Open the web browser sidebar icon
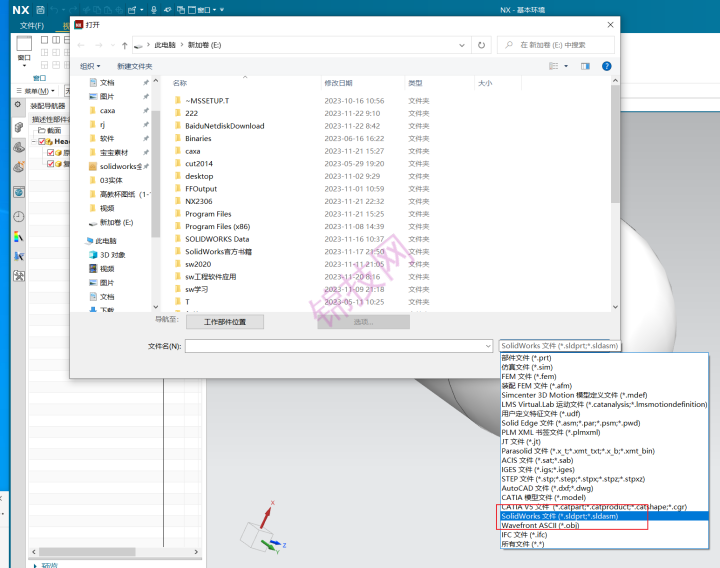The width and height of the screenshot is (720, 568). (19, 192)
